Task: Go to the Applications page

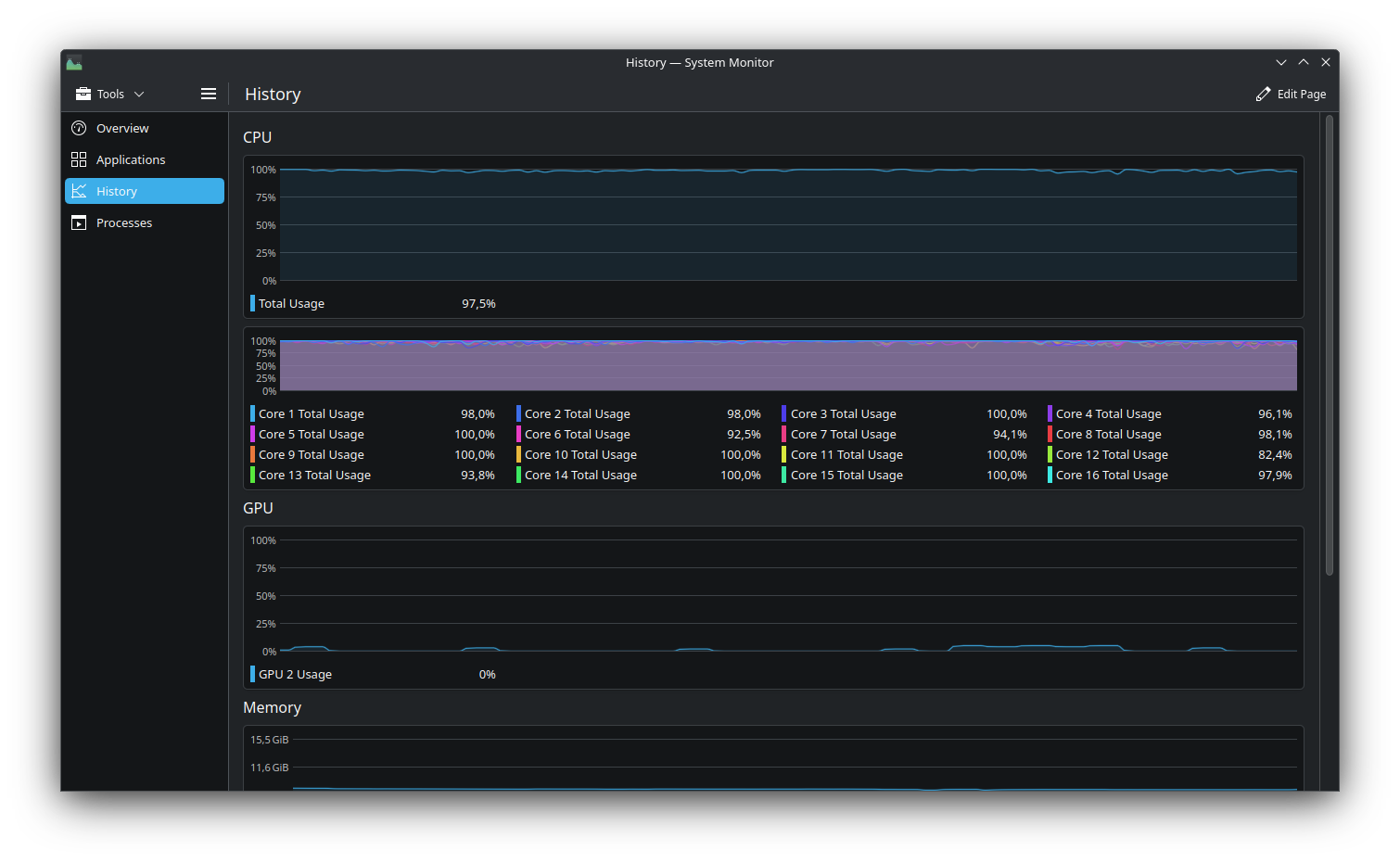Action: 131,159
